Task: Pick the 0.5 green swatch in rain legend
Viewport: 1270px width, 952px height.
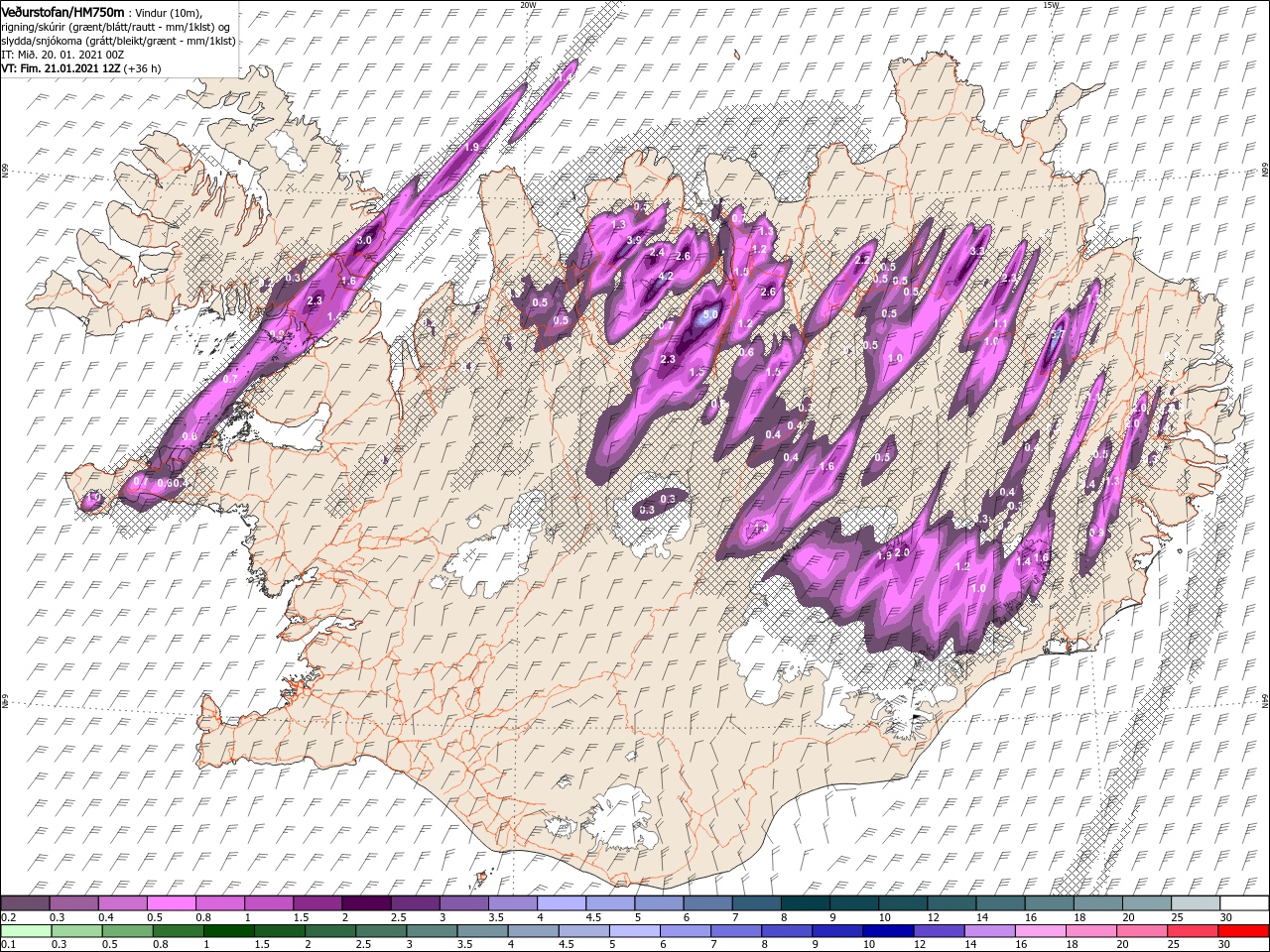Action: tap(127, 931)
